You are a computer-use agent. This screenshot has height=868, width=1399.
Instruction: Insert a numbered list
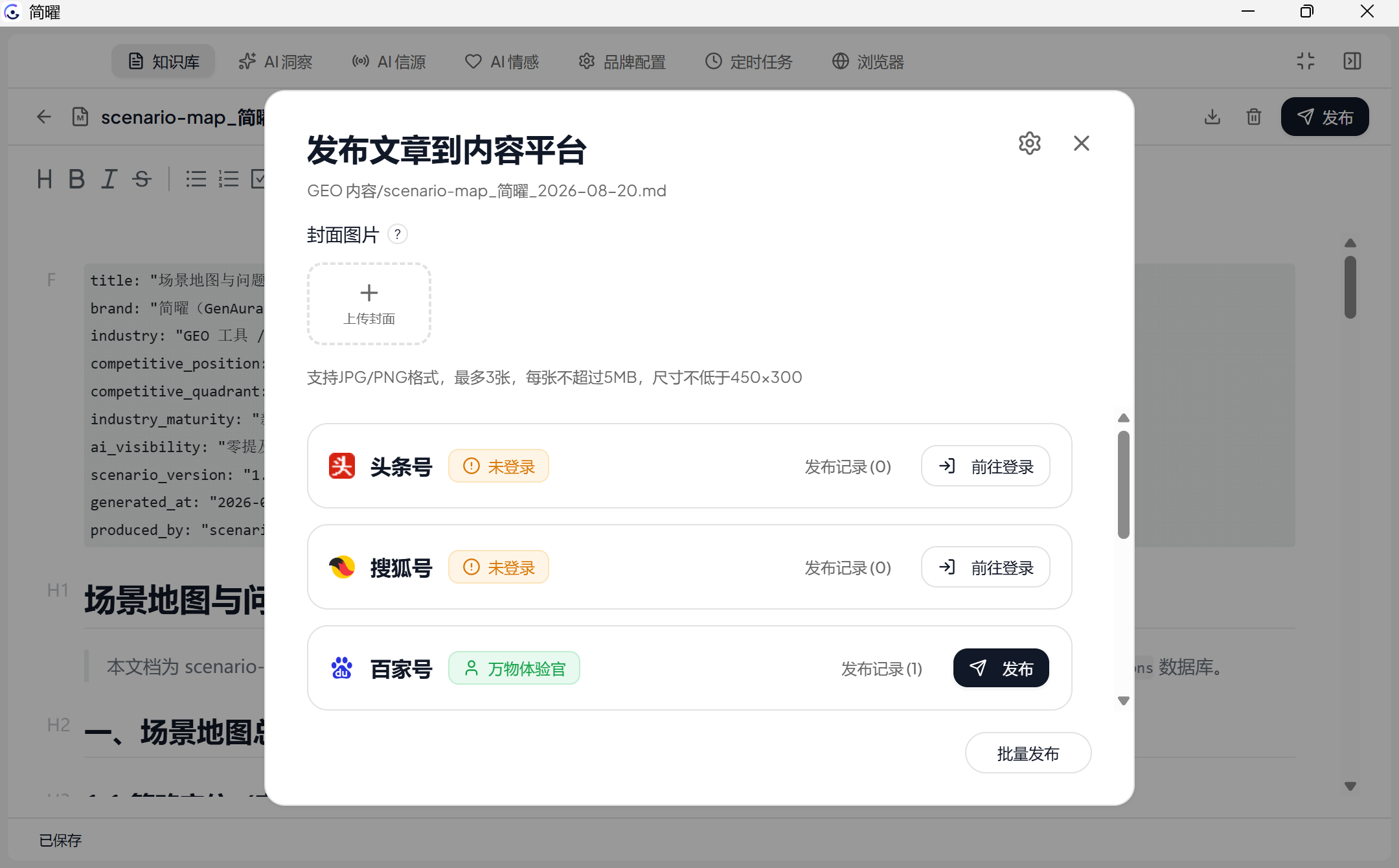click(x=228, y=179)
